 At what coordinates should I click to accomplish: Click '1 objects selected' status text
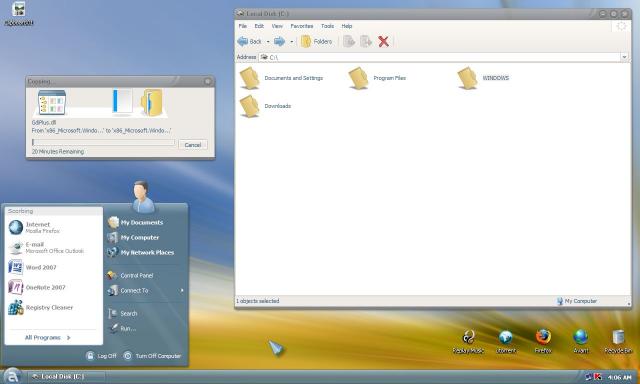click(258, 301)
